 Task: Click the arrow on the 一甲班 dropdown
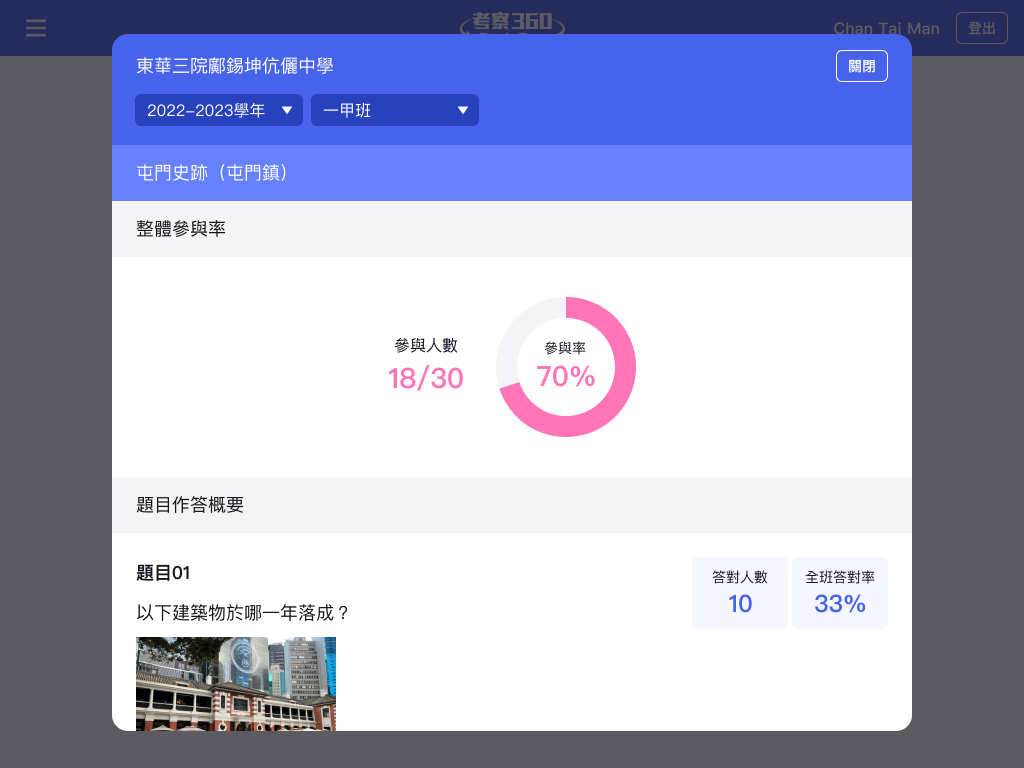click(463, 110)
